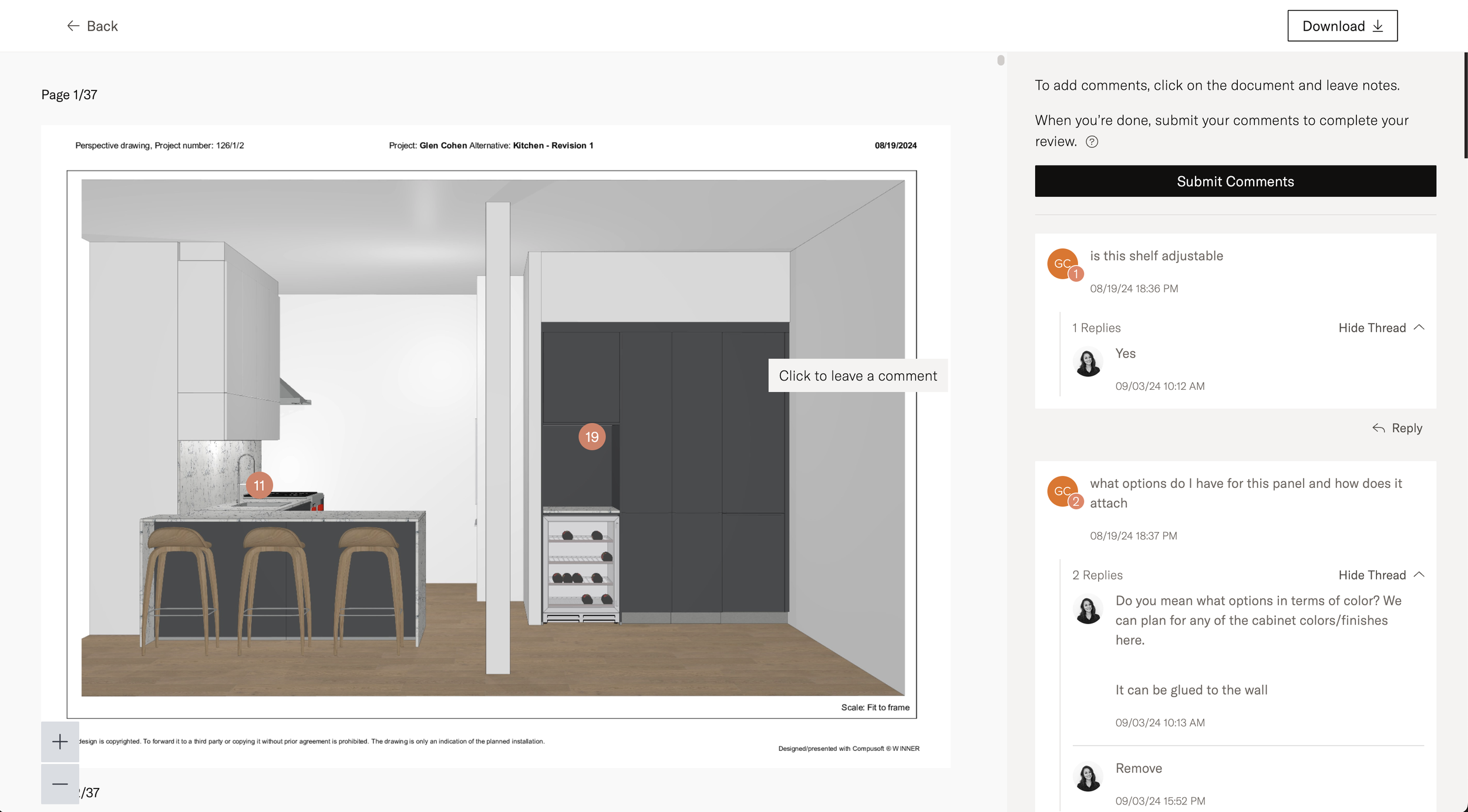Submit Comments for the review

point(1235,181)
